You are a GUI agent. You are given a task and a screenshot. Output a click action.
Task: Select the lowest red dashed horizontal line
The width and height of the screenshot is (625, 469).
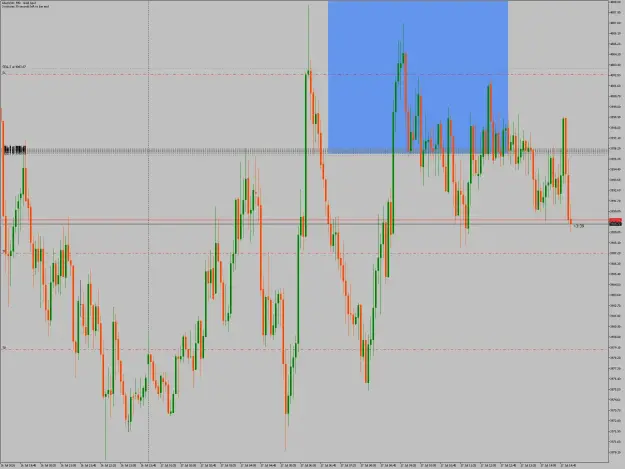pos(305,349)
